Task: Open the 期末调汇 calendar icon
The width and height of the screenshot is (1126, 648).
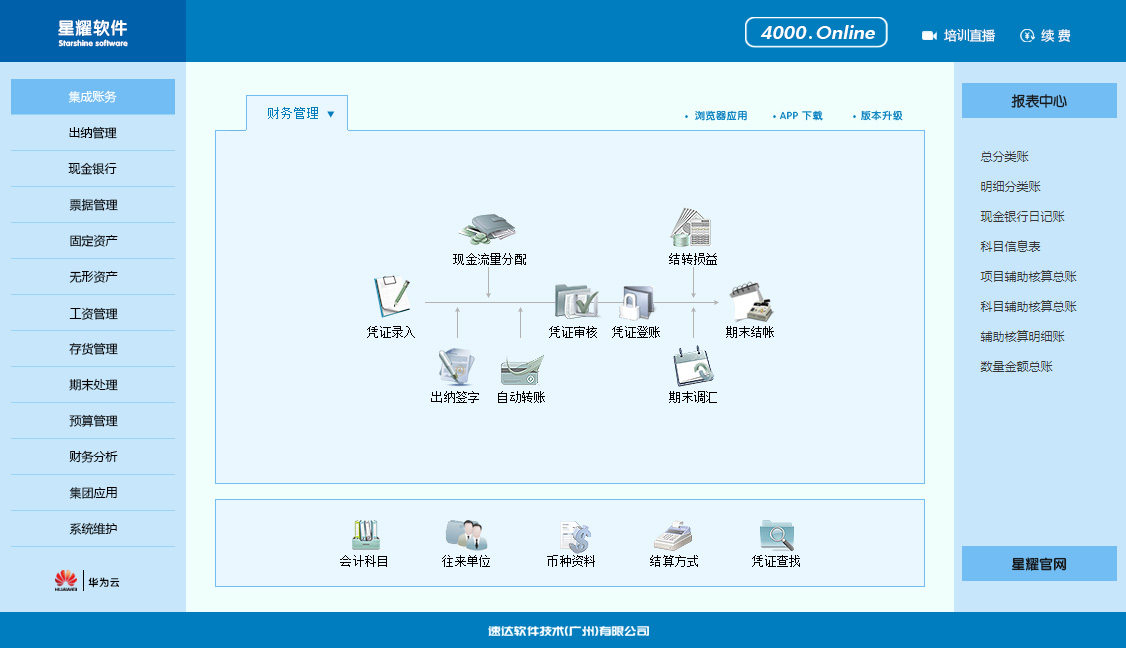Action: tap(693, 367)
